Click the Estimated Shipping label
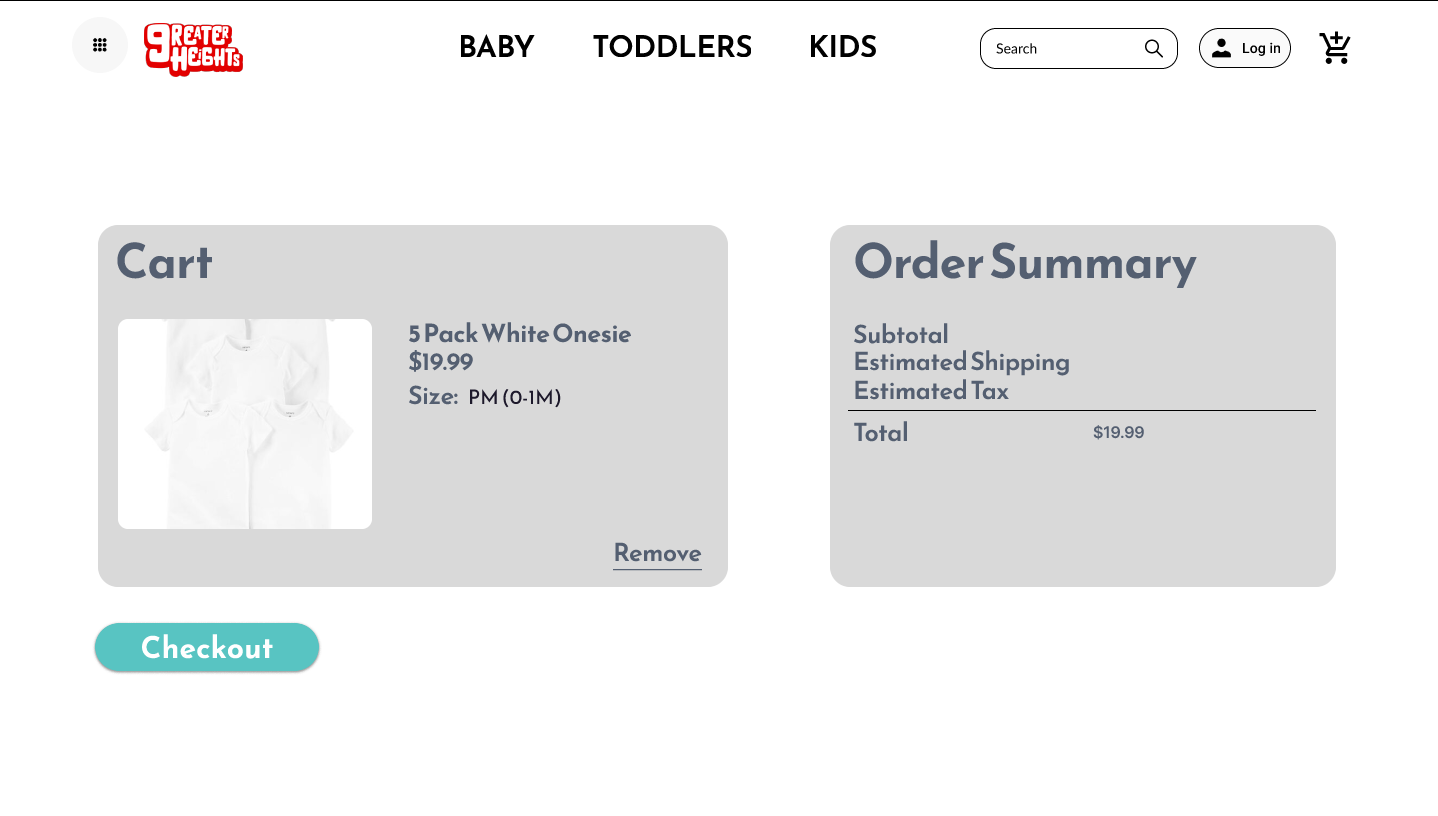The image size is (1438, 816). (x=961, y=362)
